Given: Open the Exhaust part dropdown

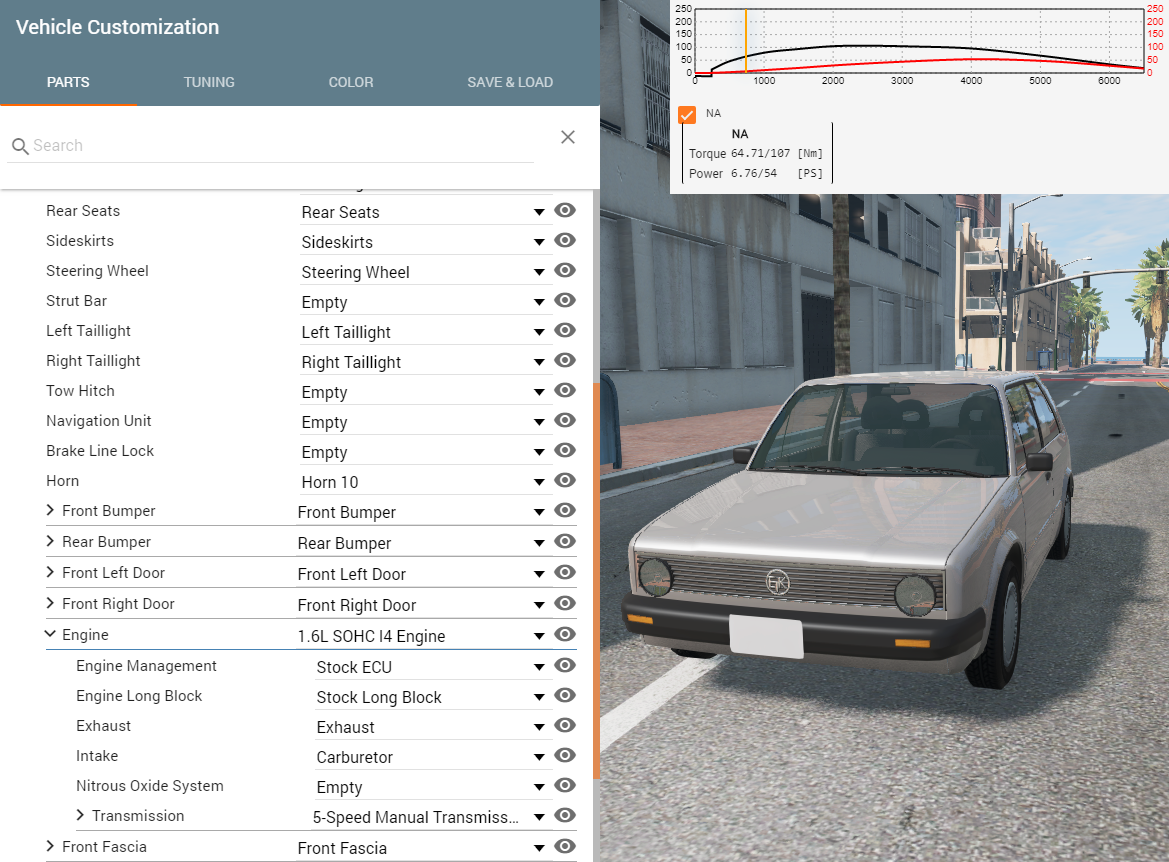Looking at the screenshot, I should [x=433, y=727].
